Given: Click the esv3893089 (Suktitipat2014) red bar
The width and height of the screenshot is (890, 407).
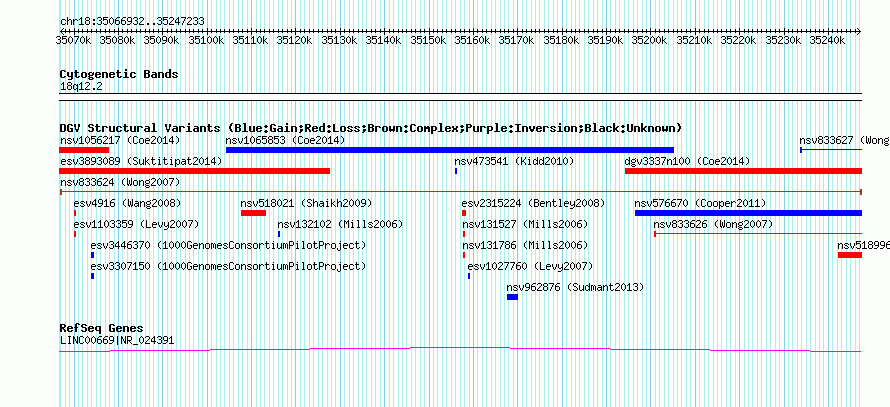Looking at the screenshot, I should [x=195, y=171].
